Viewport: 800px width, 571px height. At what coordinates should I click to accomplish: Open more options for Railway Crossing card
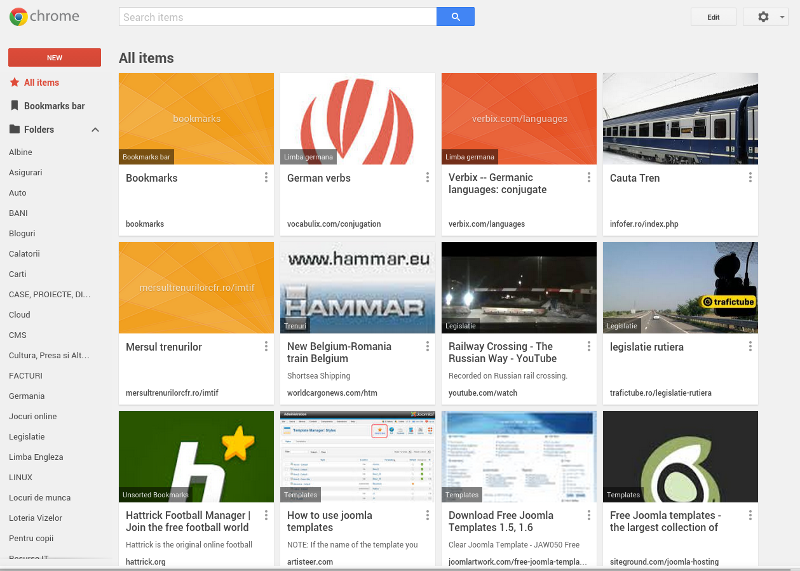(589, 346)
